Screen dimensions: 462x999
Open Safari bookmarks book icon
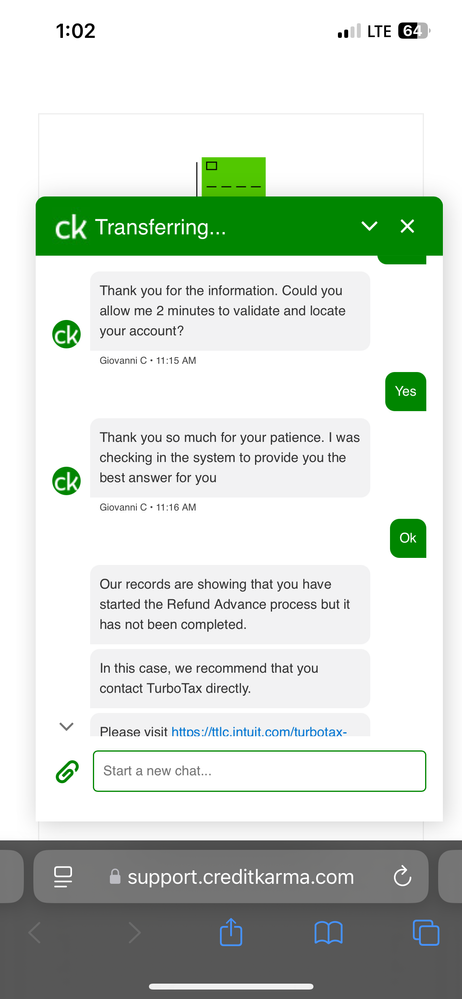(x=329, y=933)
